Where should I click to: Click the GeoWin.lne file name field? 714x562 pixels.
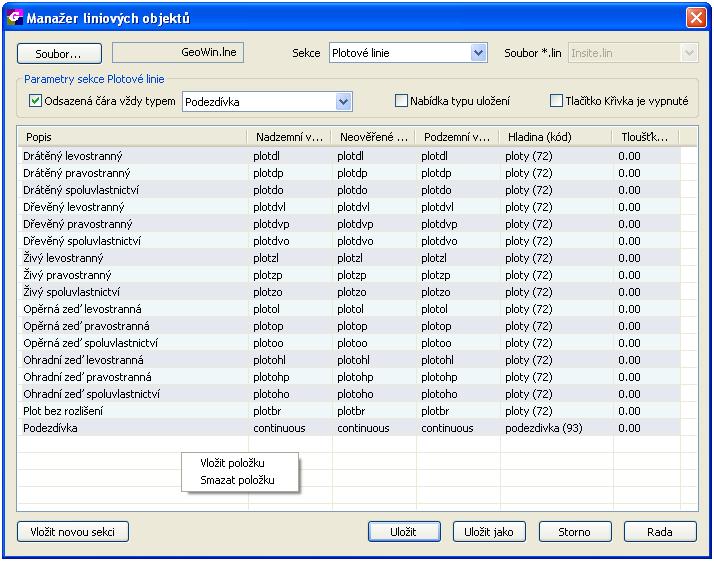tap(178, 52)
